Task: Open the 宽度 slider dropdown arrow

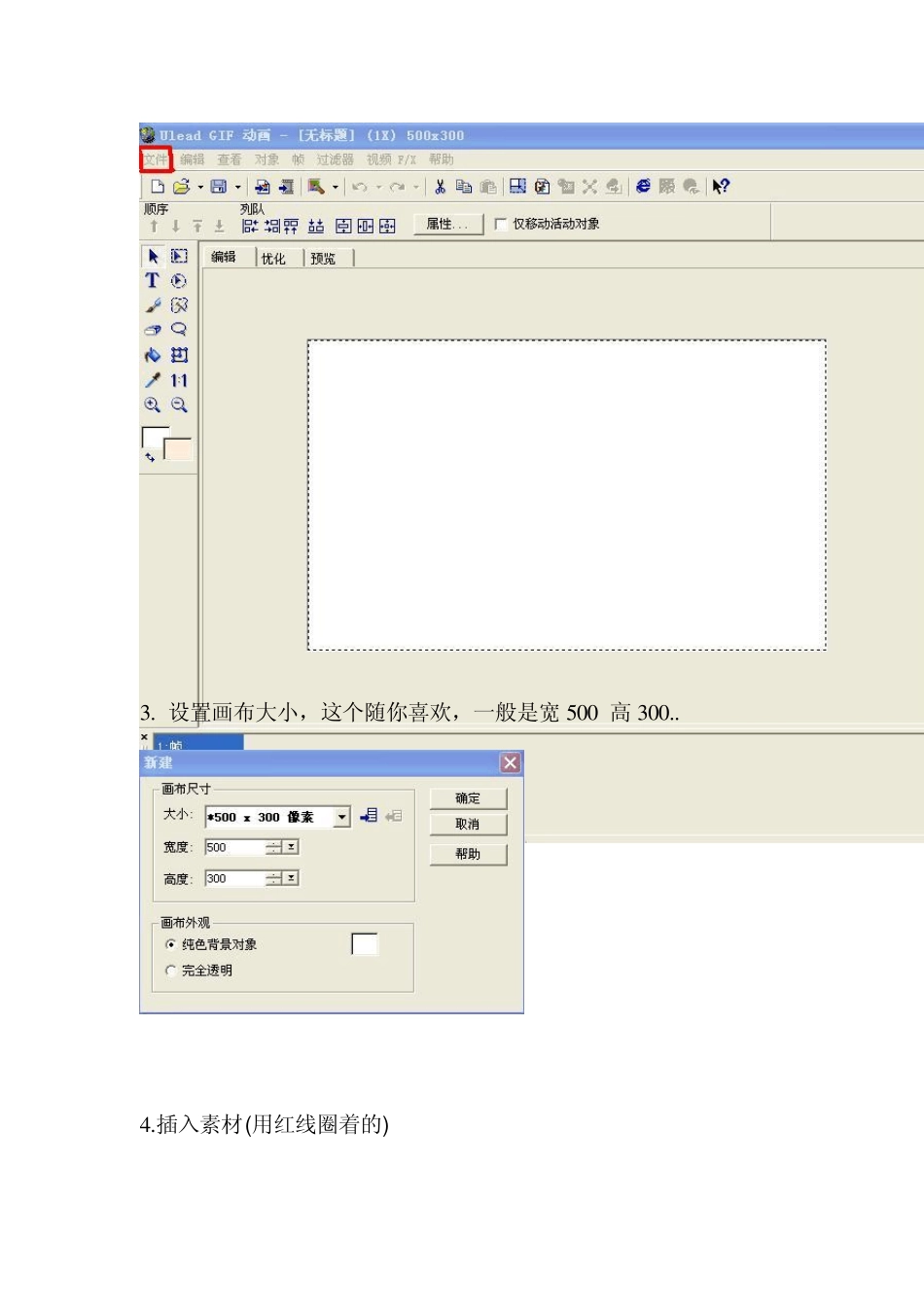Action: pos(291,847)
